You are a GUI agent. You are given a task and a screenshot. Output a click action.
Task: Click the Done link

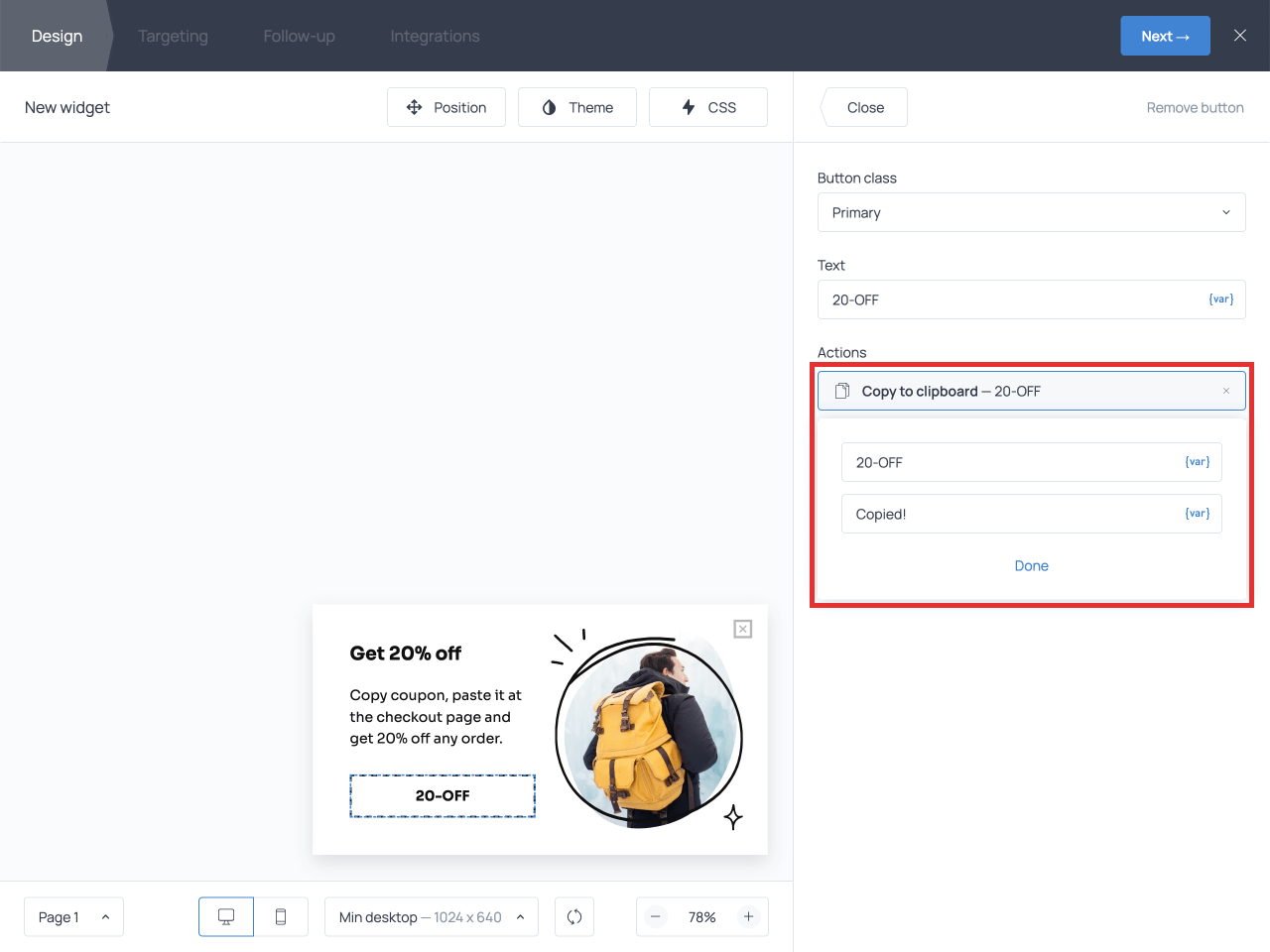(x=1031, y=565)
